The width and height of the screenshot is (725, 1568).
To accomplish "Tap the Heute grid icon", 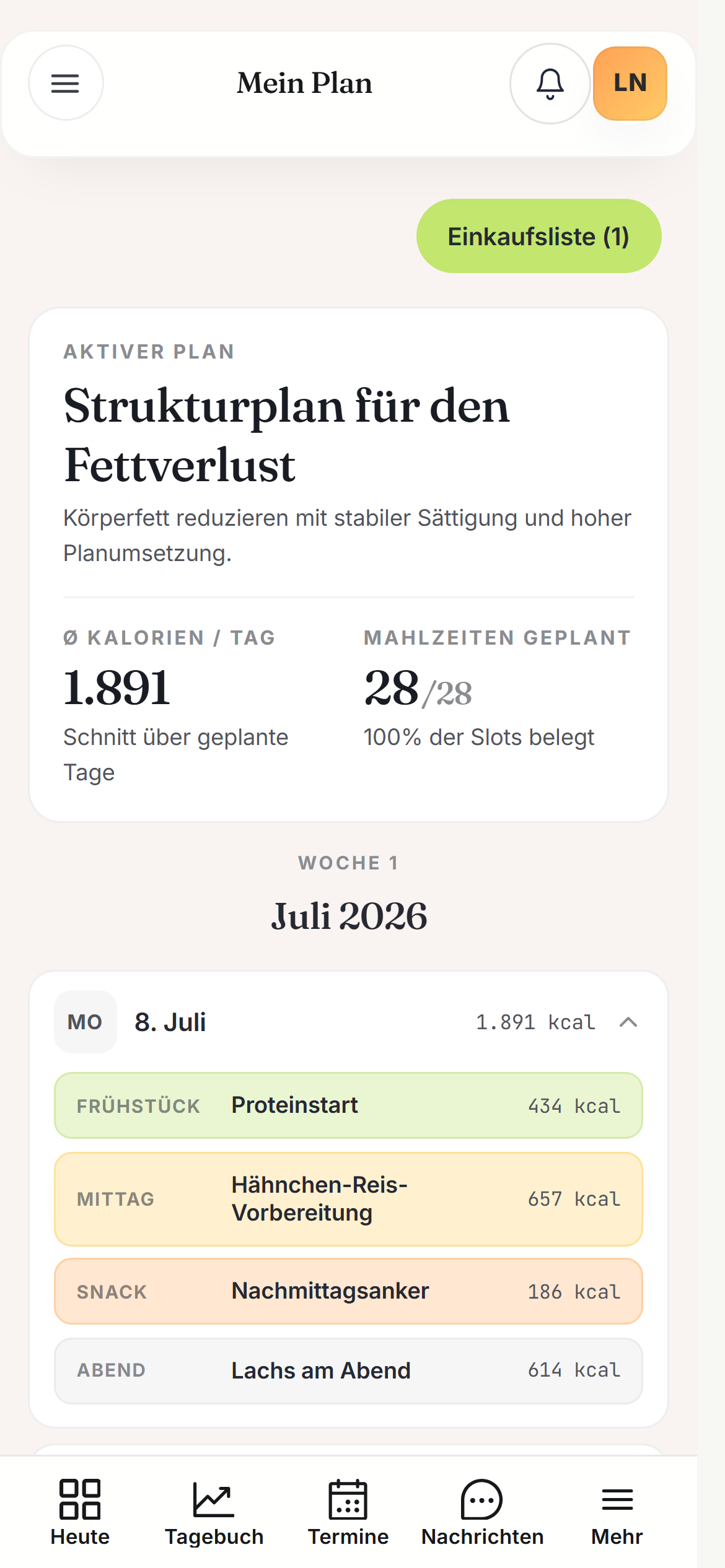I will pos(80,1499).
